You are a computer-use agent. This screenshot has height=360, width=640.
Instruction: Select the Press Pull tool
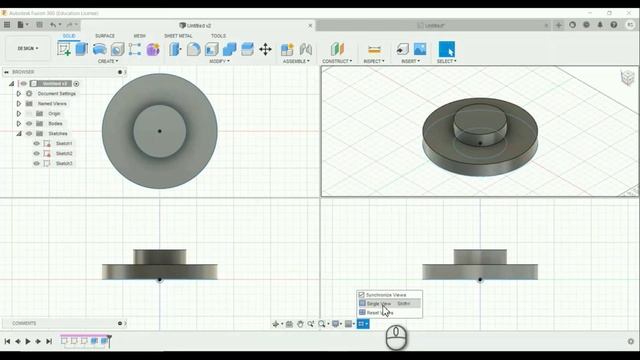click(175, 49)
